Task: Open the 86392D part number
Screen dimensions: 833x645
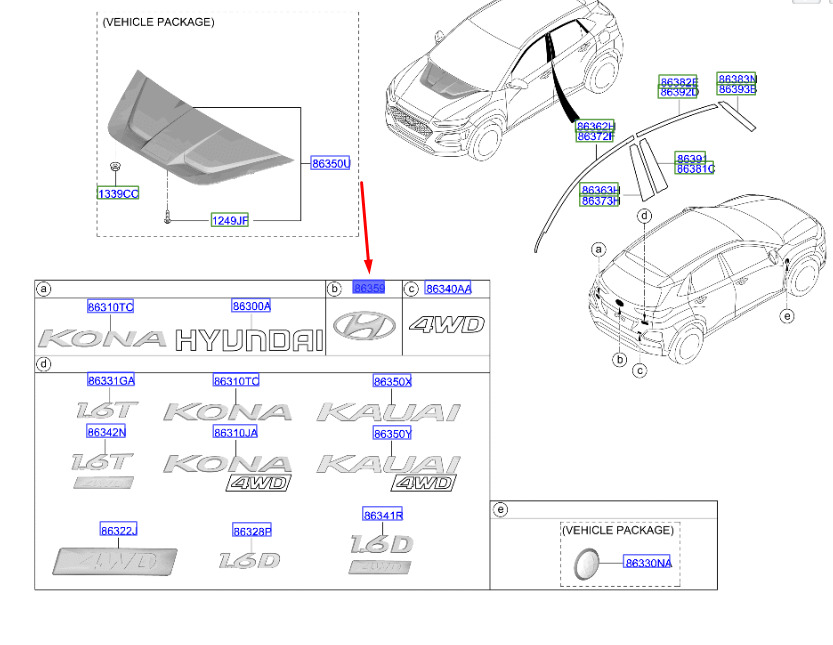Action: pos(678,92)
